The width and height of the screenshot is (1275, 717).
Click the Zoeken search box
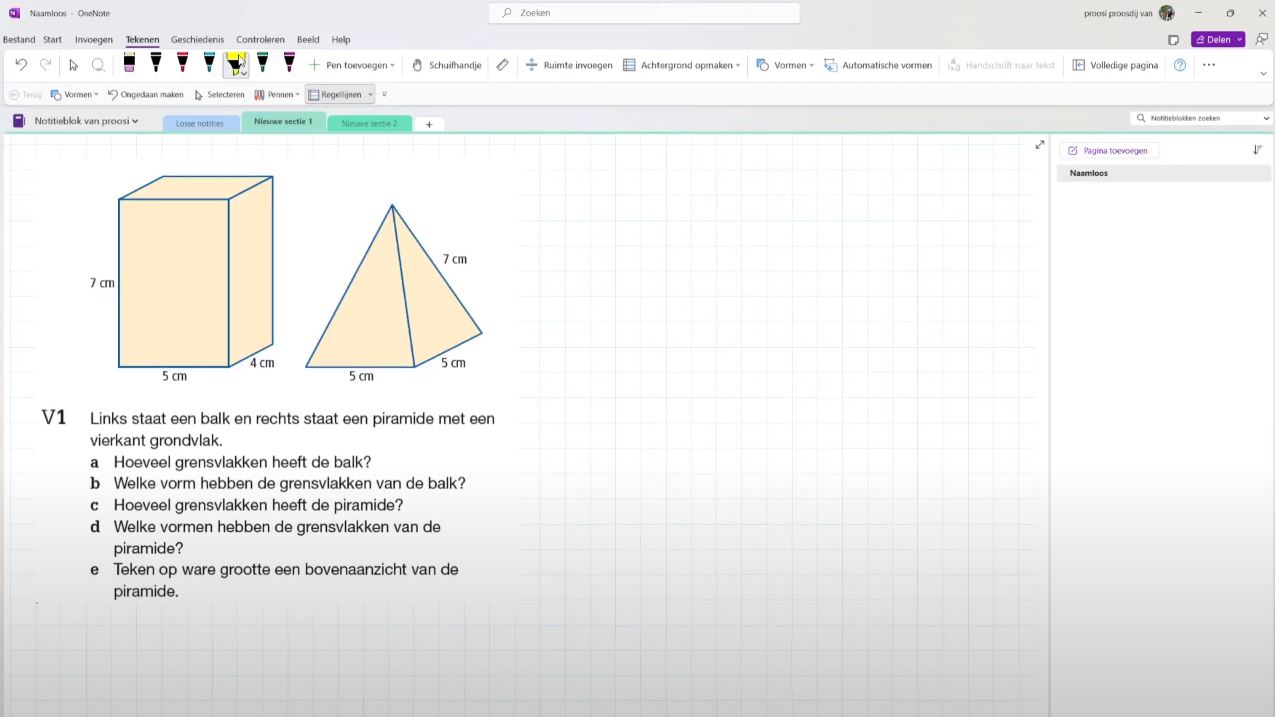point(644,13)
